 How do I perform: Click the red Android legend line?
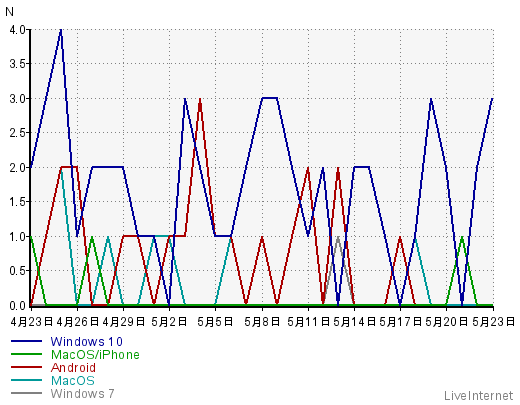[x=26, y=367]
